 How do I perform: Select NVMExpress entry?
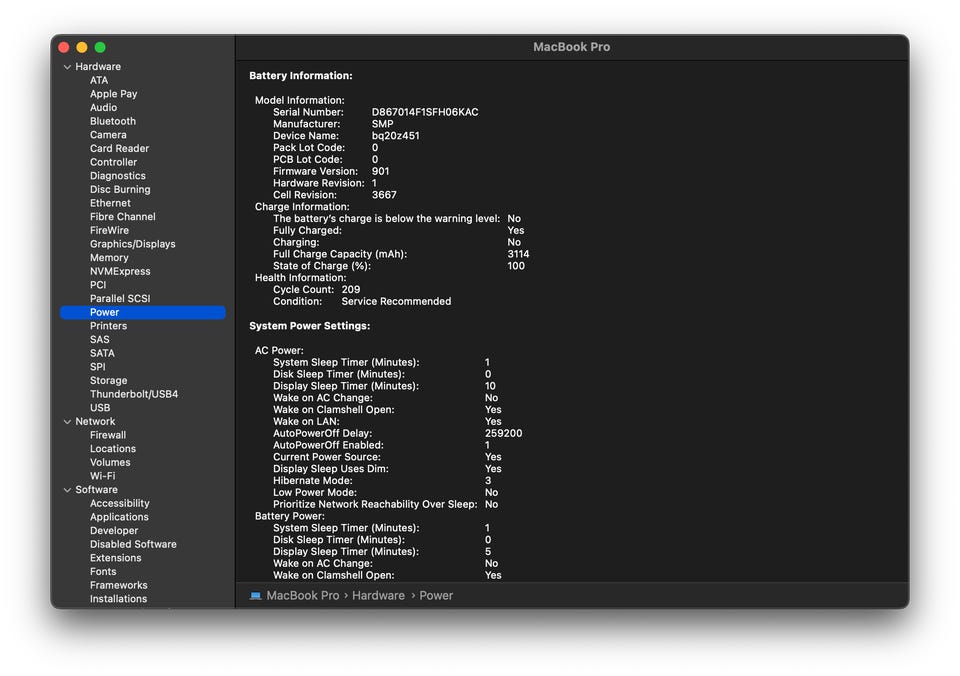coord(120,271)
